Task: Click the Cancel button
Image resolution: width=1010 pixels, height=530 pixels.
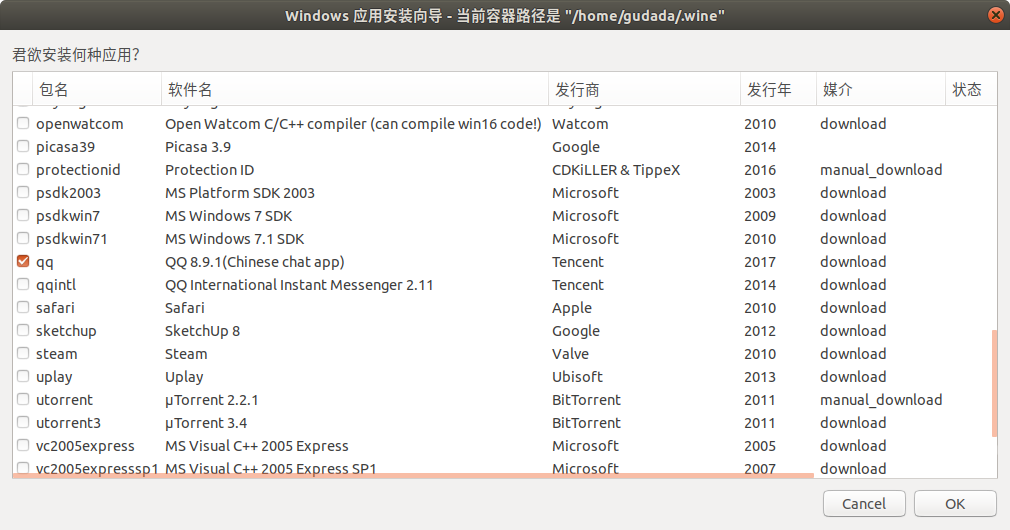Action: pyautogui.click(x=864, y=504)
